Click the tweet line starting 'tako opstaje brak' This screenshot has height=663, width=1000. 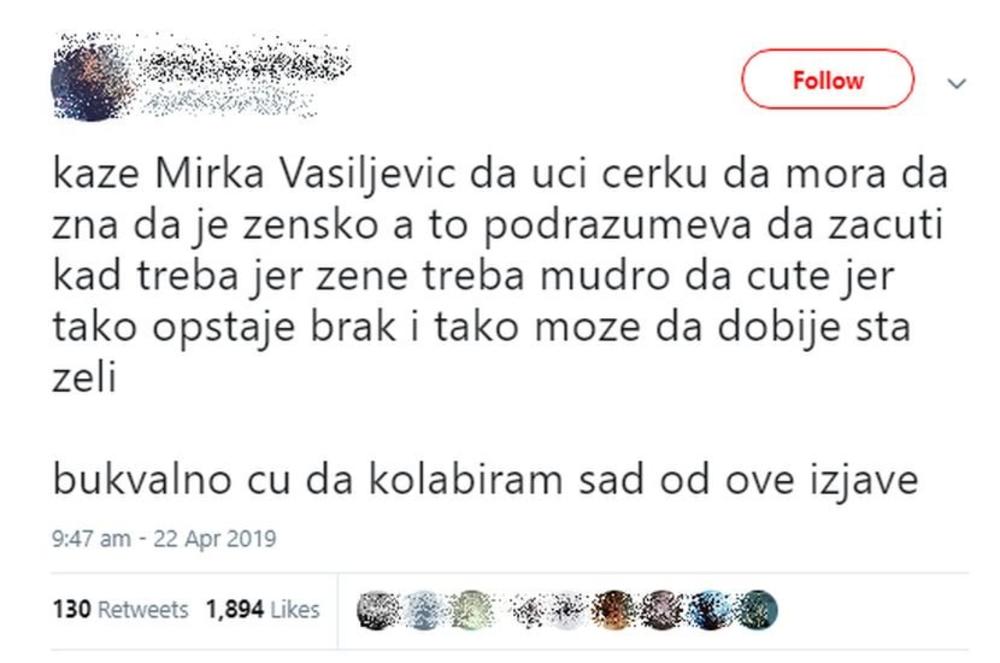(481, 329)
